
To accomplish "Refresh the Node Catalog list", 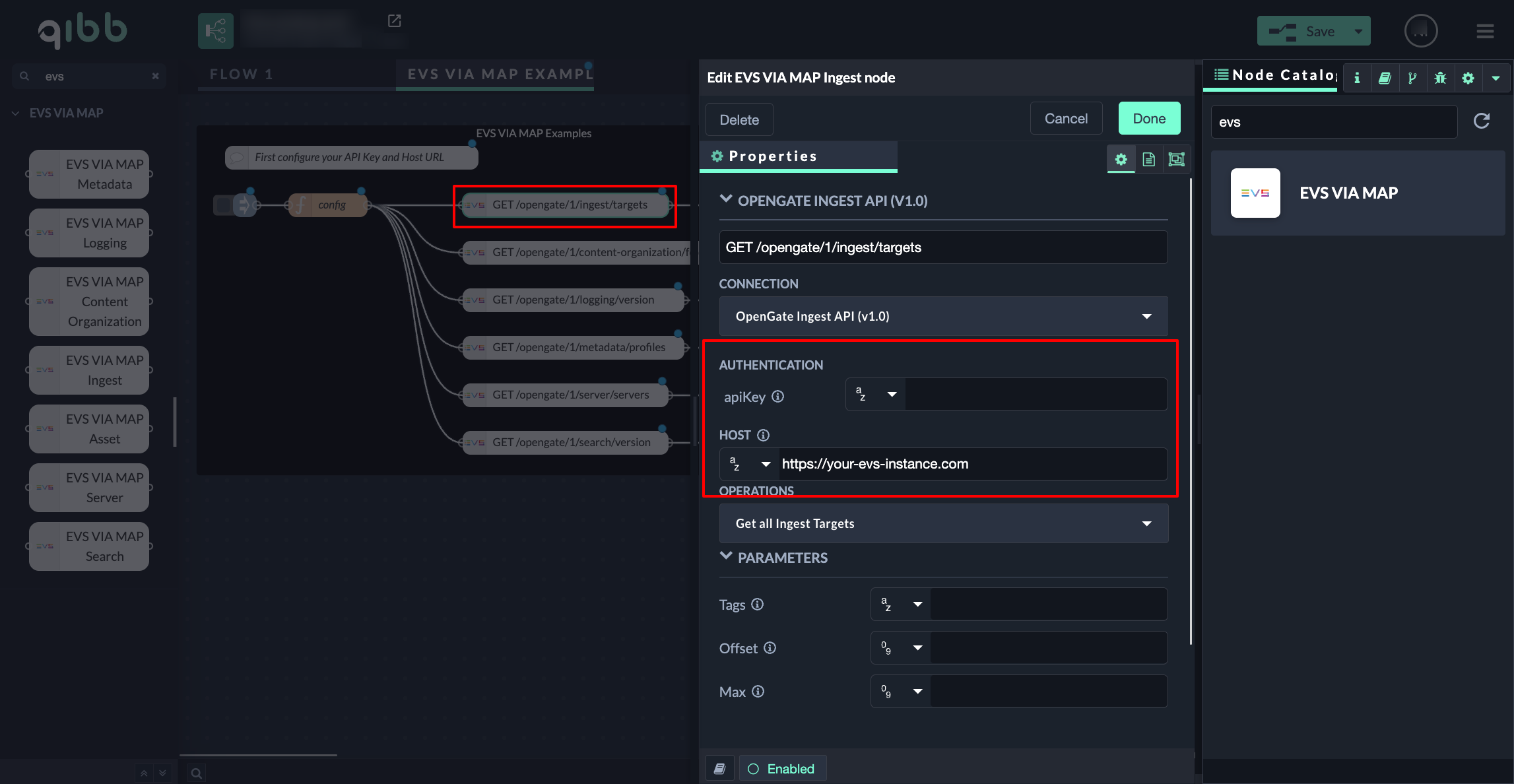I will [1482, 121].
